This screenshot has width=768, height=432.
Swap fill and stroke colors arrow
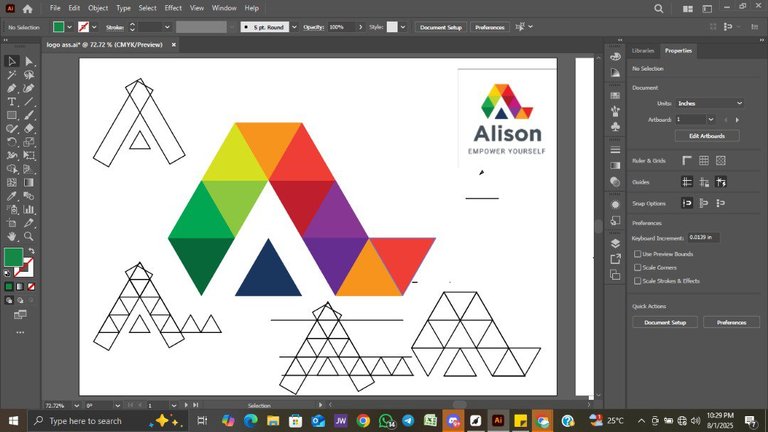coord(31,251)
